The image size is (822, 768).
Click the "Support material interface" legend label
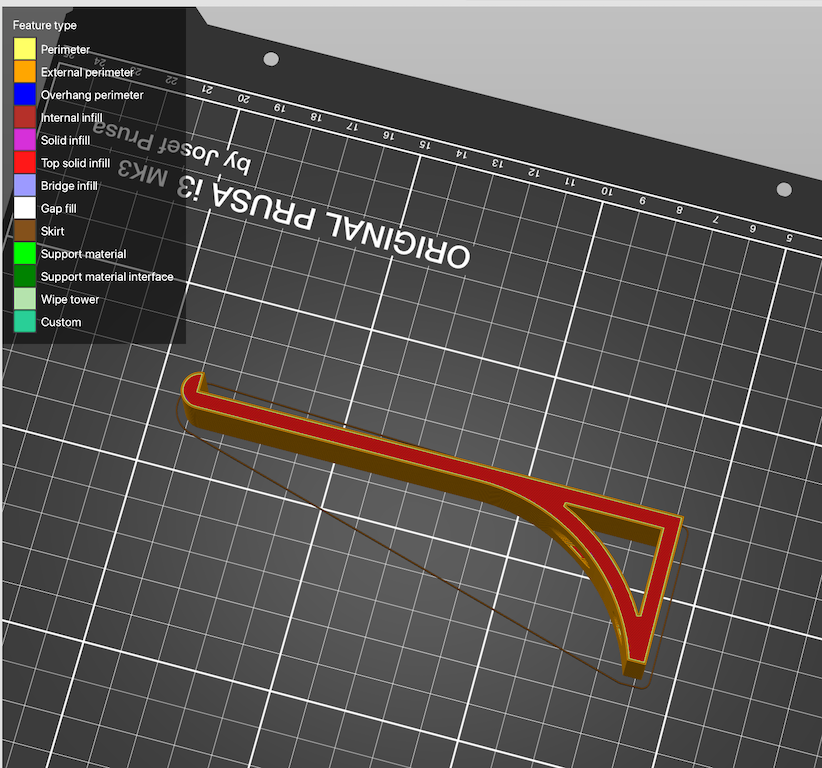tap(107, 277)
